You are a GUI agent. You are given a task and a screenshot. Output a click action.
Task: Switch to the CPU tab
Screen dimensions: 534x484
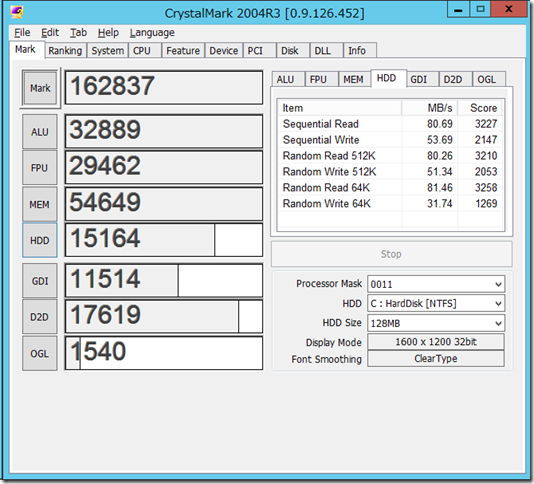(x=145, y=50)
